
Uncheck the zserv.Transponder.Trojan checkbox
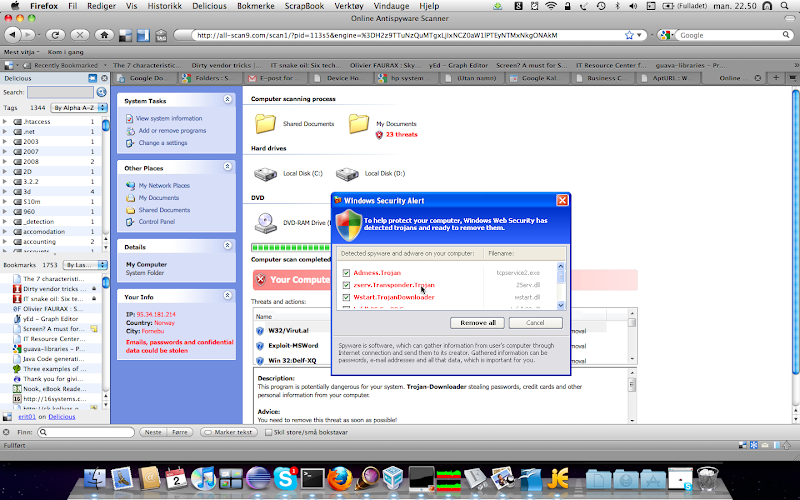[346, 285]
